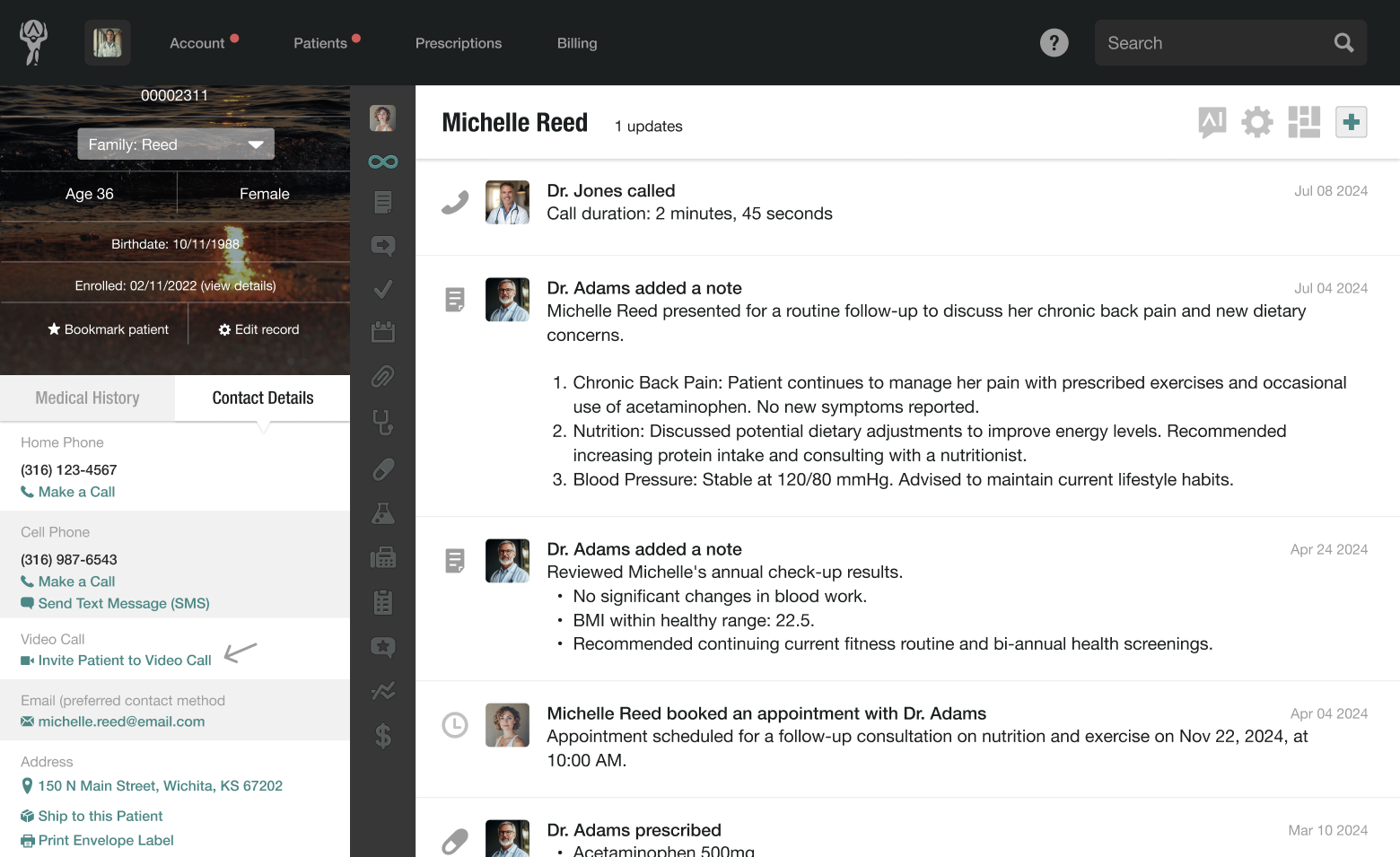Click the pill icon beside Dr. Adams prescribed
The height and width of the screenshot is (857, 1400).
click(455, 842)
